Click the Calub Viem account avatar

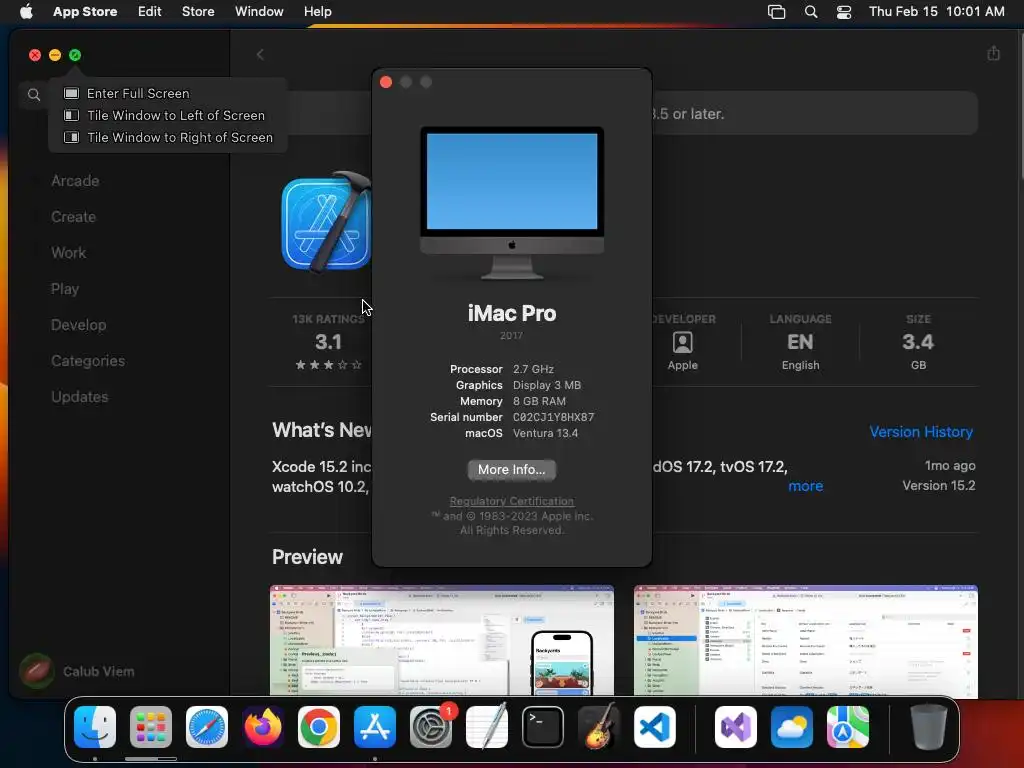tap(37, 671)
